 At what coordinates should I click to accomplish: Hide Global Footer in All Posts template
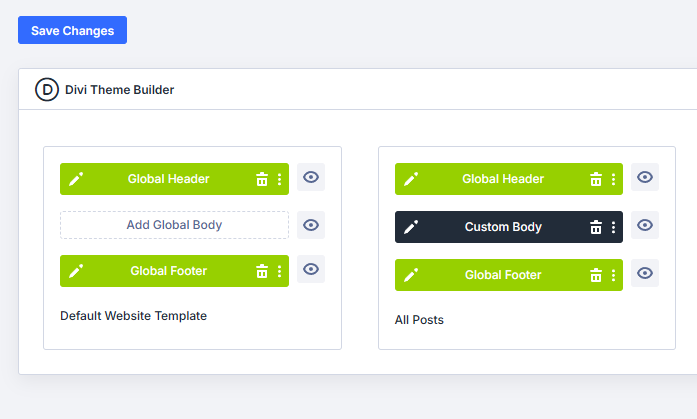coord(645,273)
